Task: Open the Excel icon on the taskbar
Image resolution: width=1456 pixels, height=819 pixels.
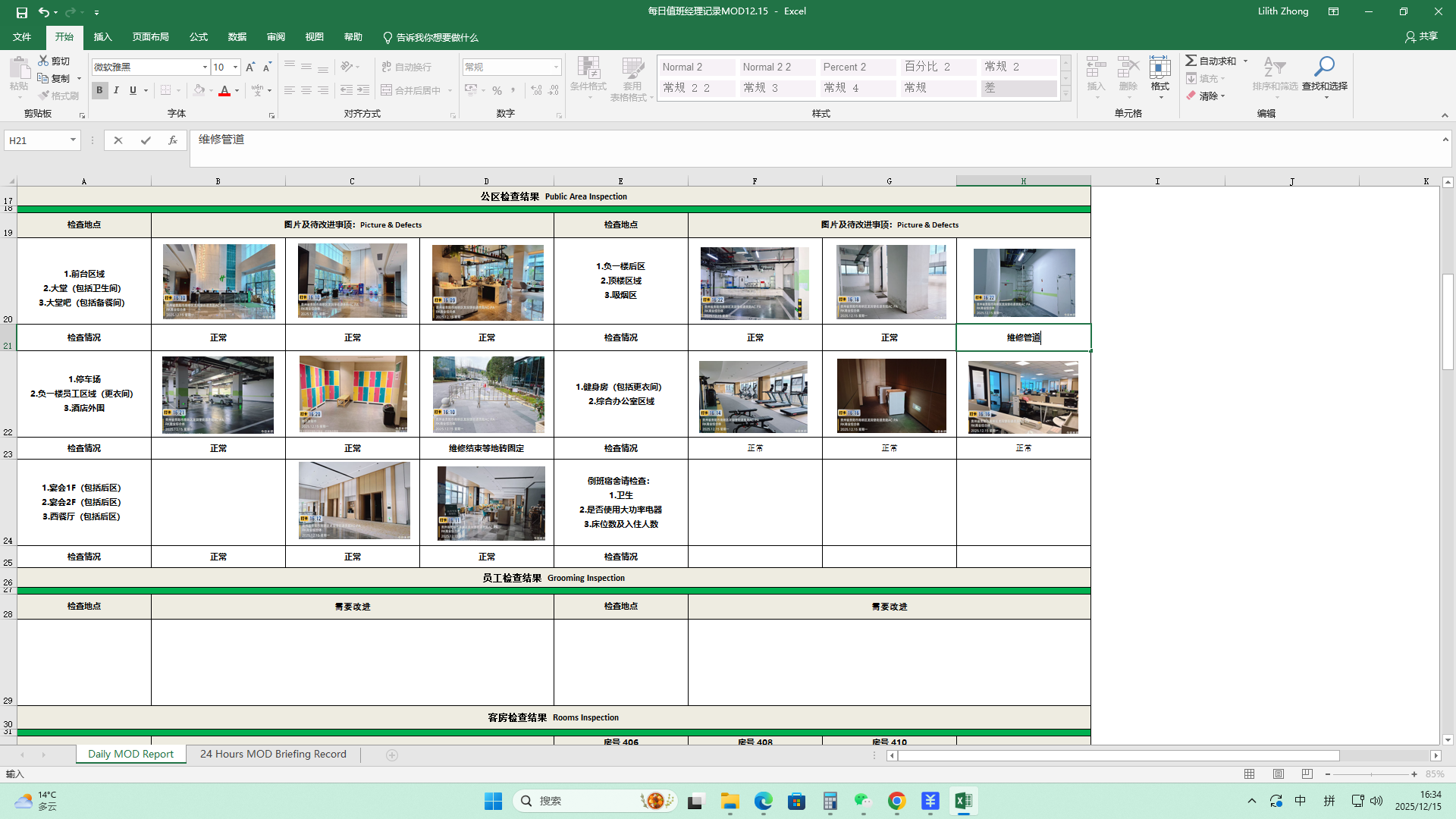Action: [963, 801]
